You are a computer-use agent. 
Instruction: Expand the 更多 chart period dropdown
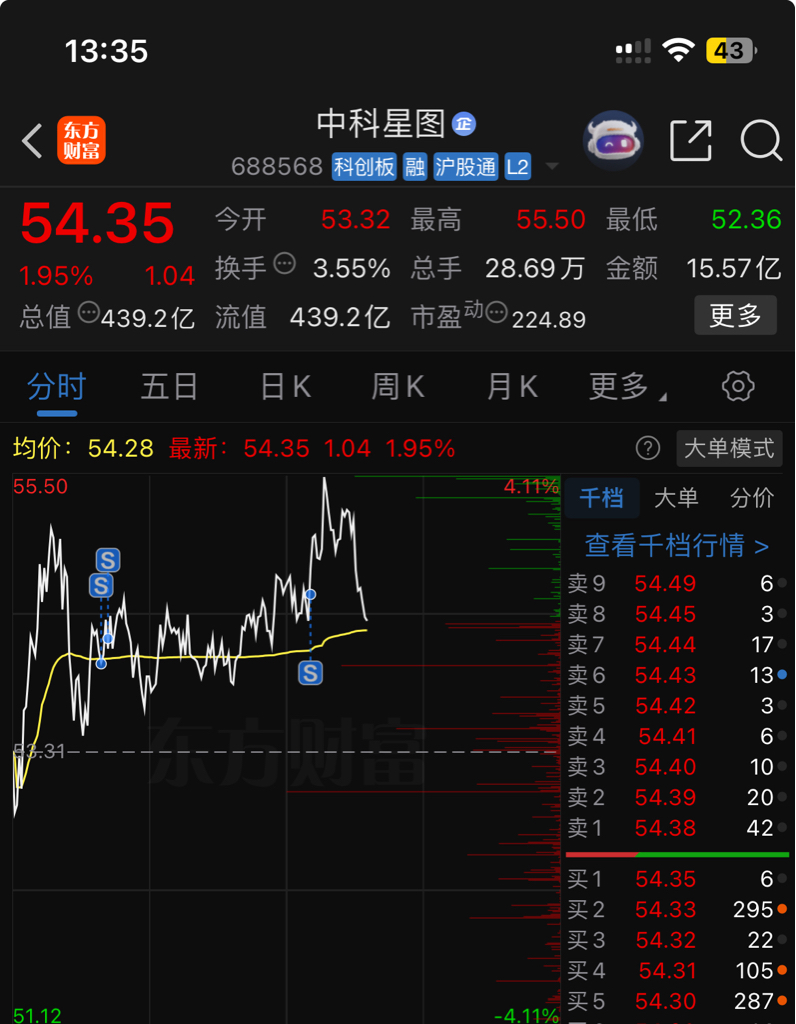[626, 387]
